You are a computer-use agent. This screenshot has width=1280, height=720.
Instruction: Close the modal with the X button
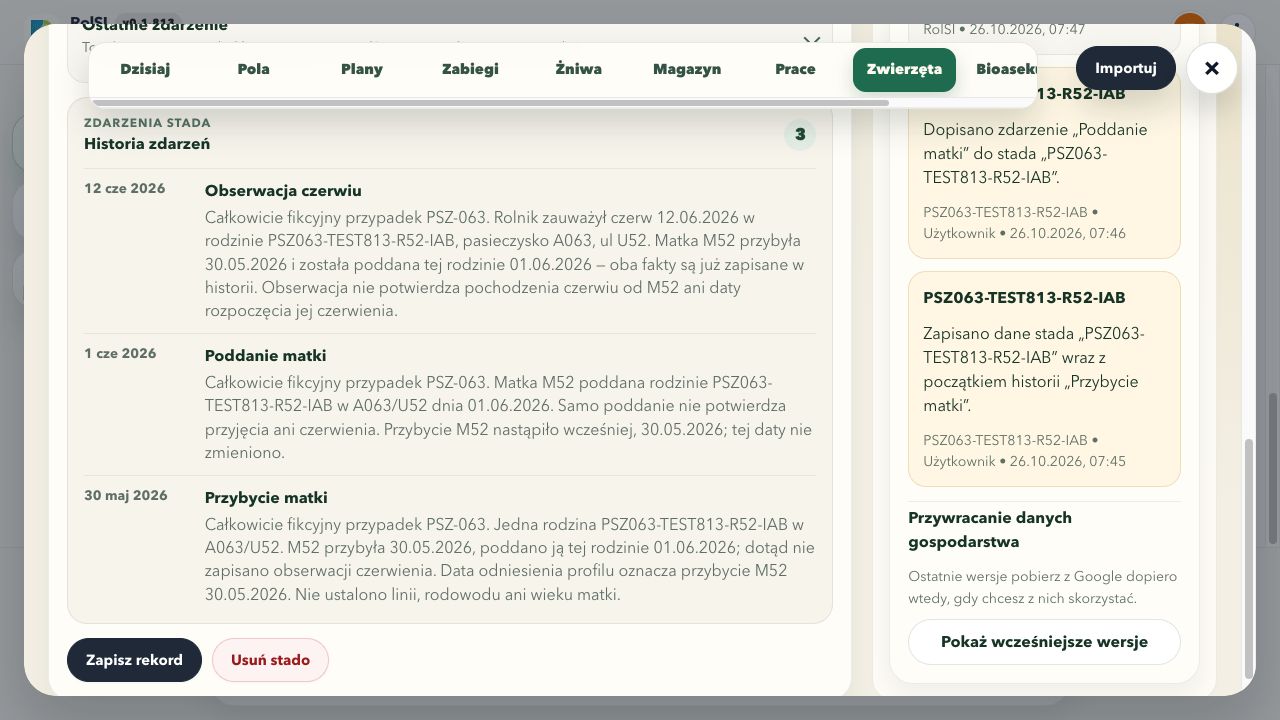(1212, 68)
